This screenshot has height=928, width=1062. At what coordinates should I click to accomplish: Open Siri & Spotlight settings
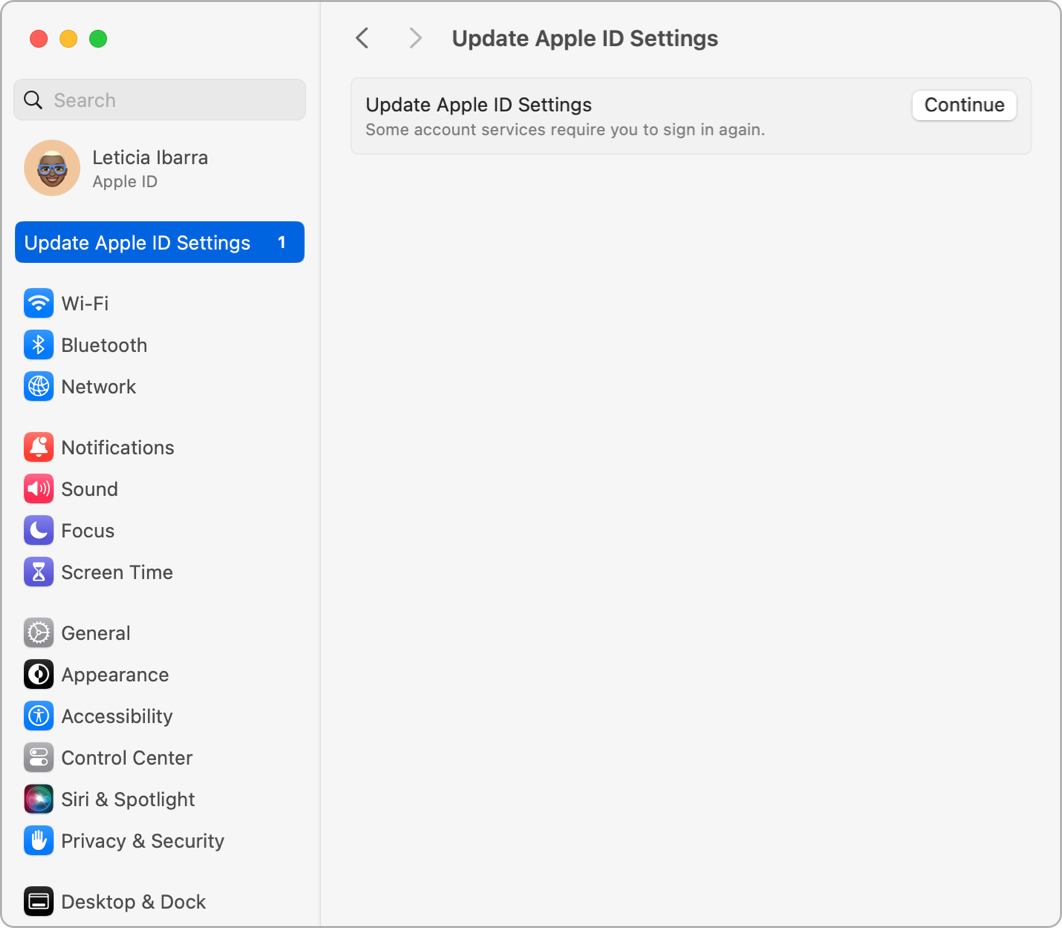(127, 800)
